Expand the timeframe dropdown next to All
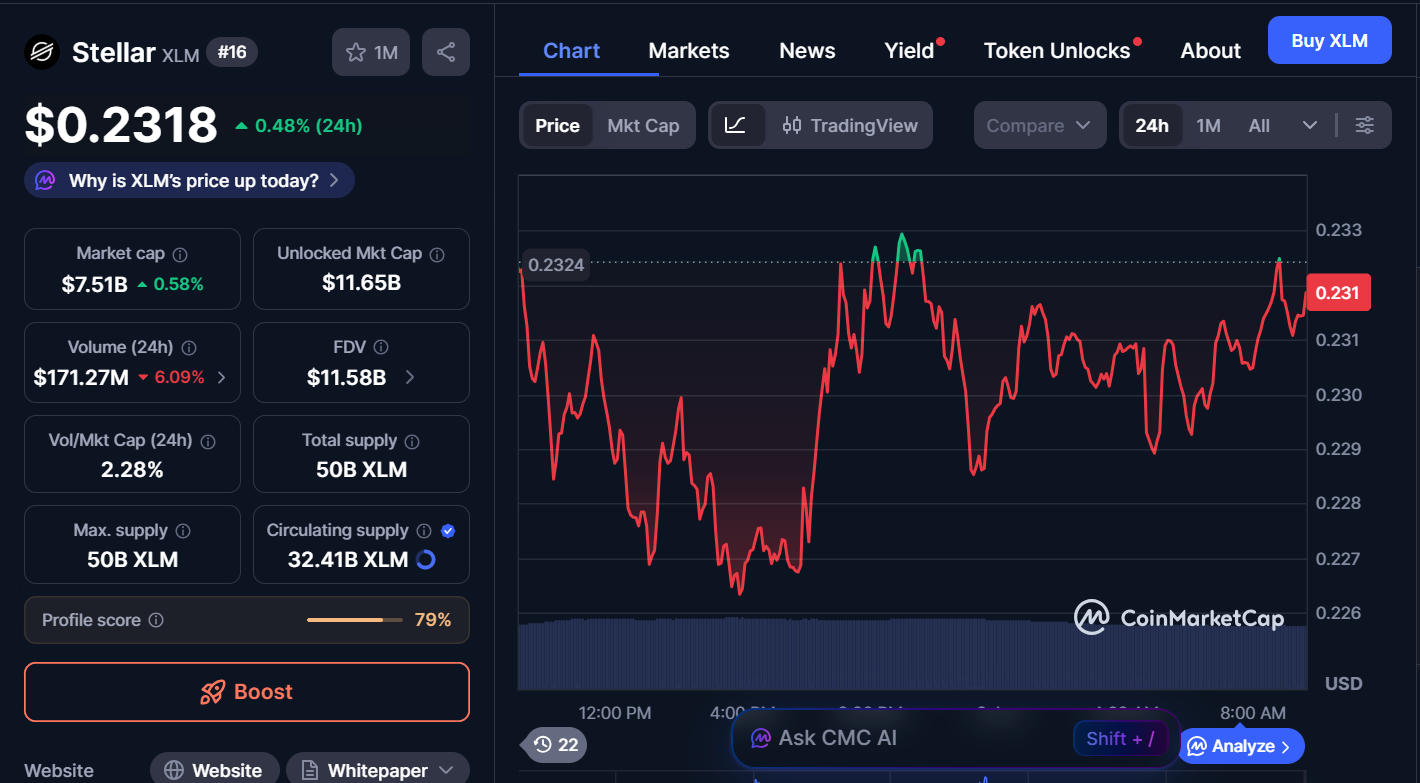Image resolution: width=1420 pixels, height=783 pixels. point(1311,125)
